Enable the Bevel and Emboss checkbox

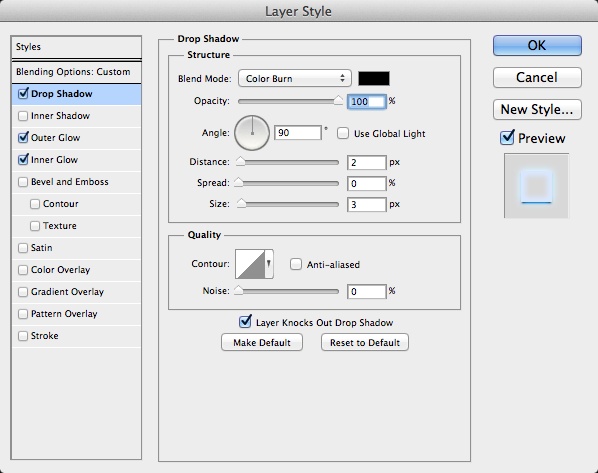(x=23, y=182)
